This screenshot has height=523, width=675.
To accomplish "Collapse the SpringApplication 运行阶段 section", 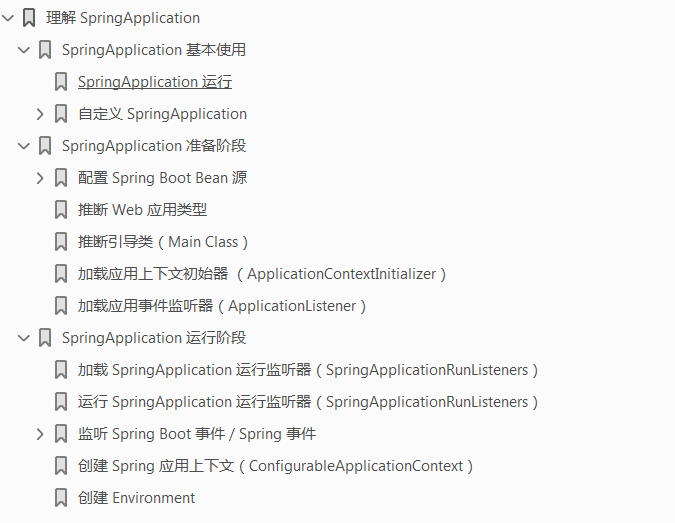I will [x=24, y=338].
